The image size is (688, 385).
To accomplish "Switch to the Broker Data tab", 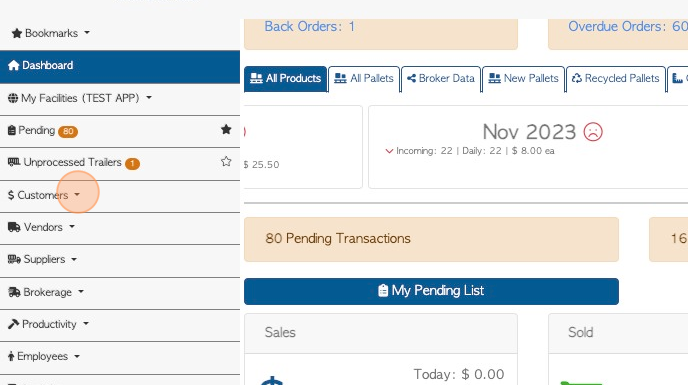I will coord(441,79).
